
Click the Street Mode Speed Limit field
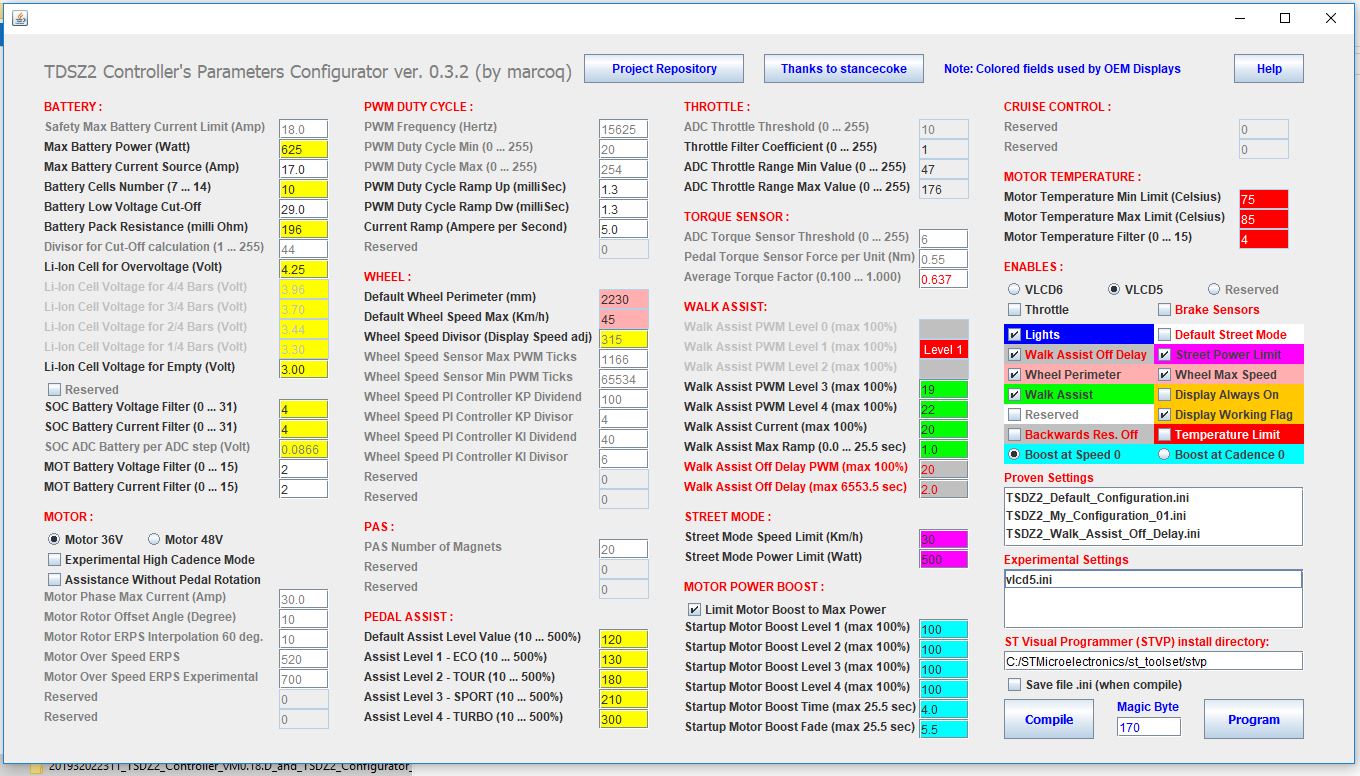click(944, 539)
